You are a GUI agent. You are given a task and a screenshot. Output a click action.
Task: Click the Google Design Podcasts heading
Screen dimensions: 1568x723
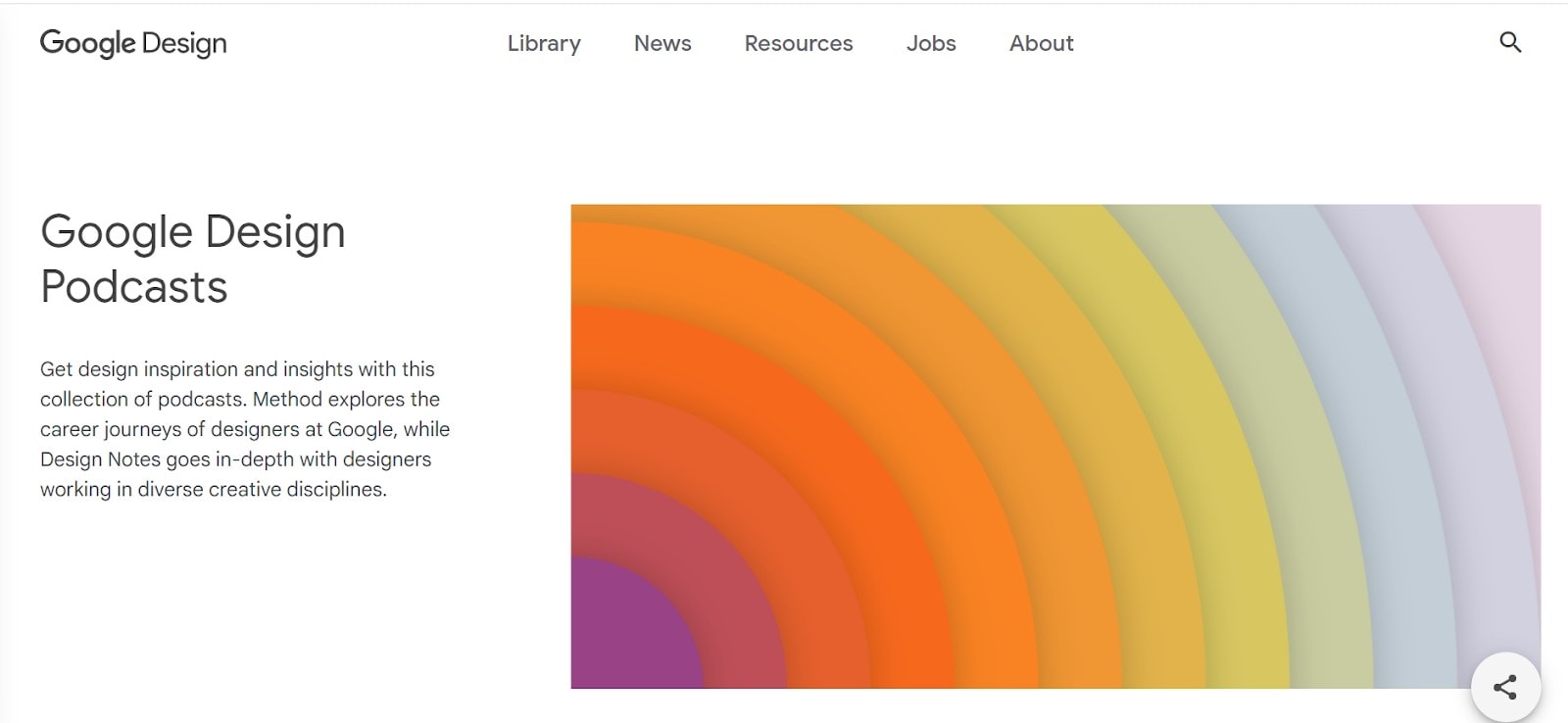click(x=193, y=259)
